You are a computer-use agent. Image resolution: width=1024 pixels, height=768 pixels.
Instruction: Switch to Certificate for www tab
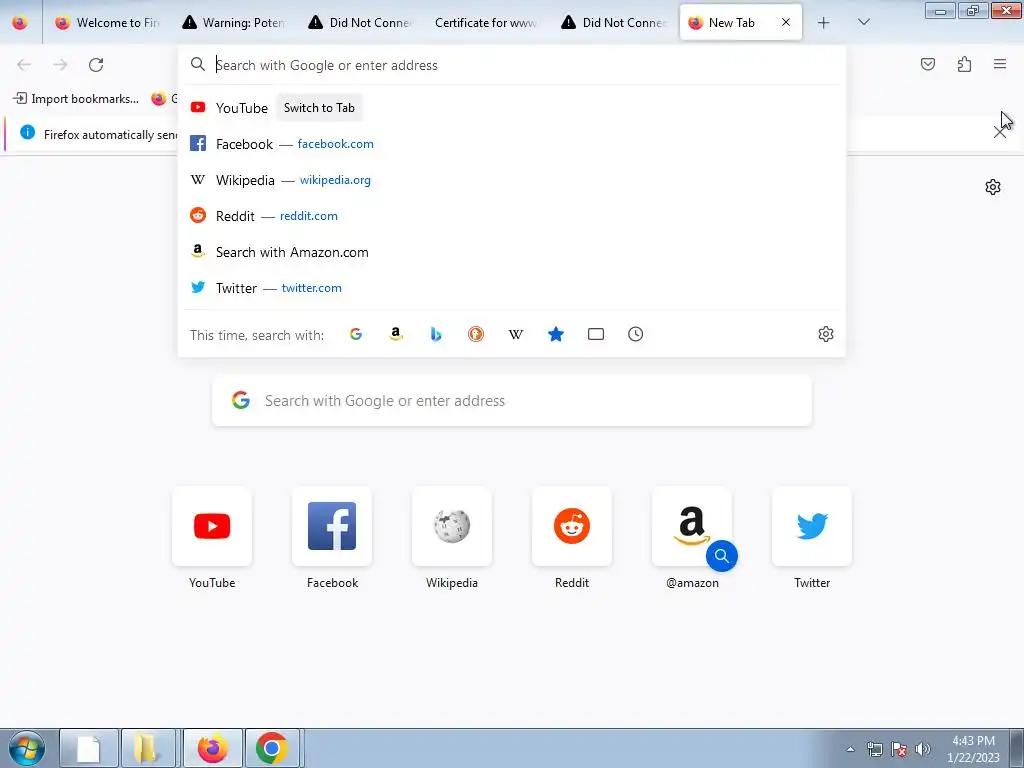click(x=487, y=23)
